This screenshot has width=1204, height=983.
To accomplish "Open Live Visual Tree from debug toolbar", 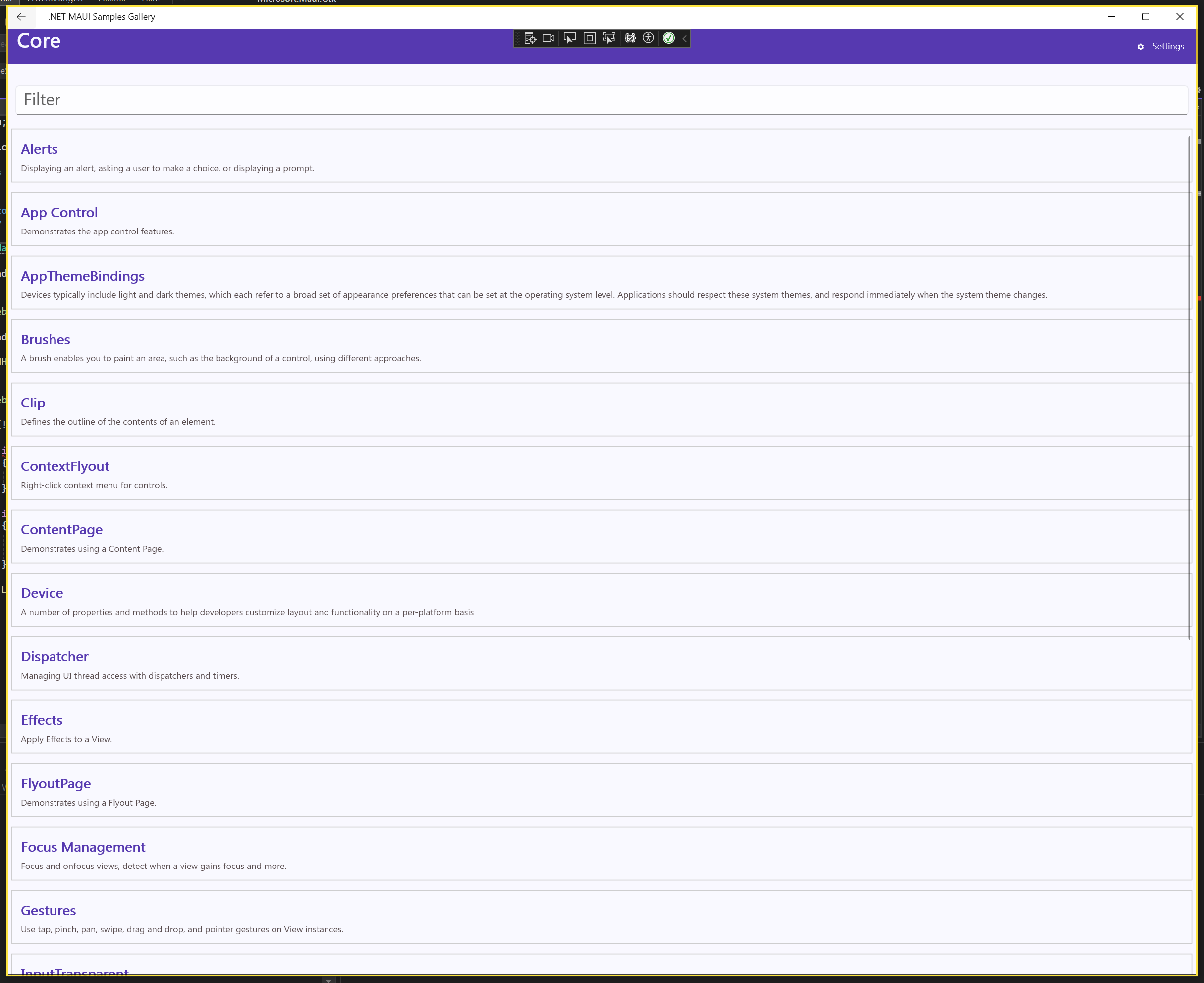I will [530, 38].
